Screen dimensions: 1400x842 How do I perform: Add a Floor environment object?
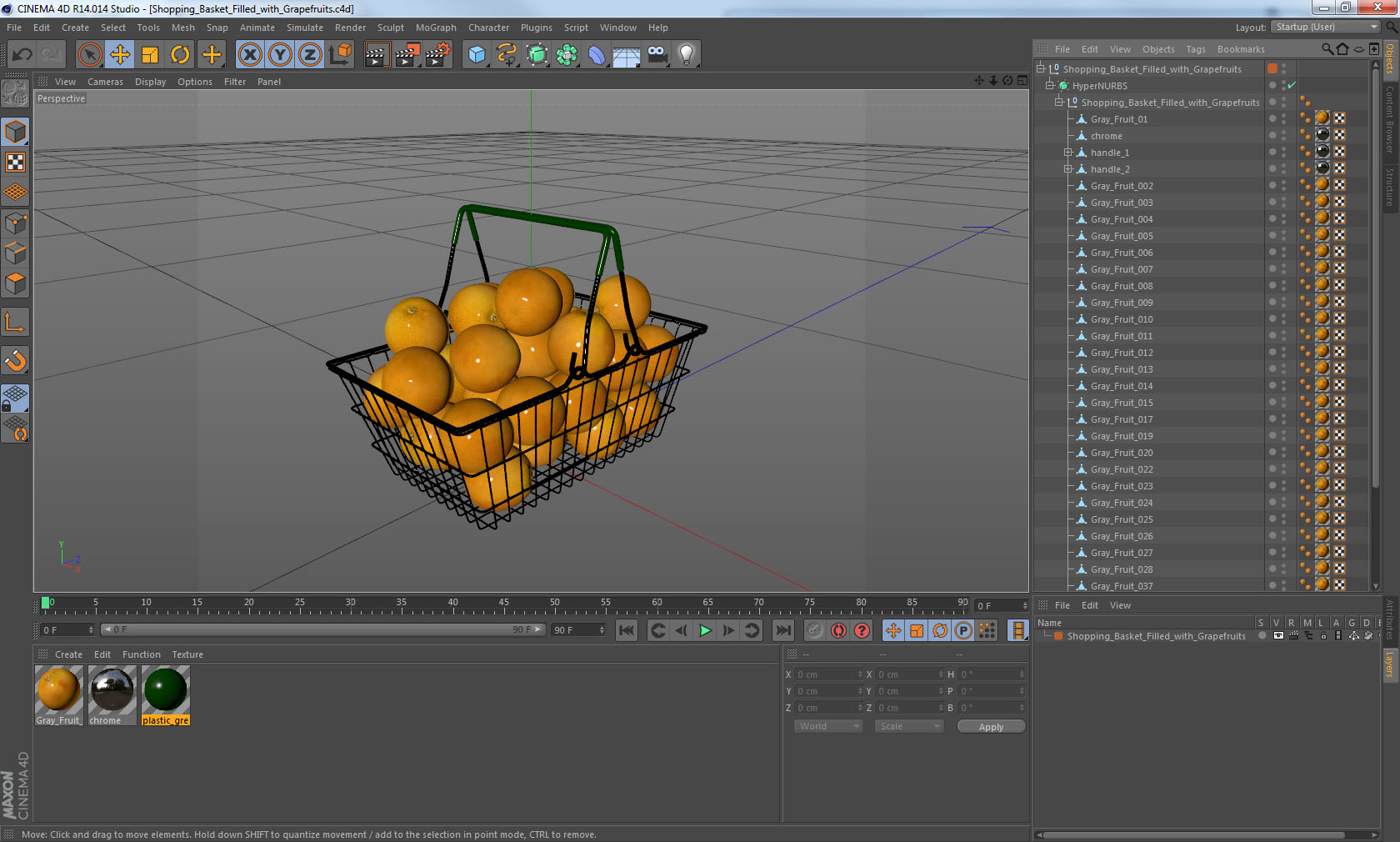627,55
